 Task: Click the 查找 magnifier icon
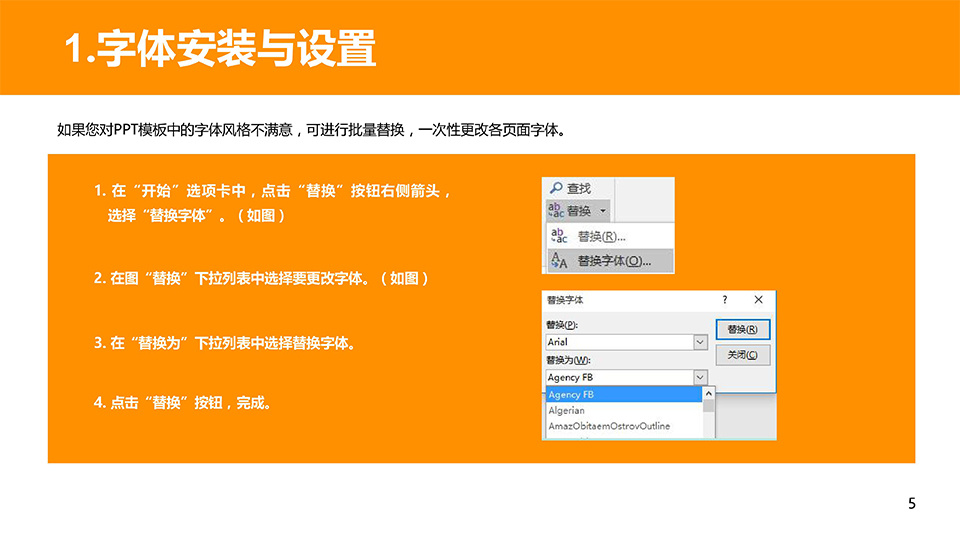[556, 188]
